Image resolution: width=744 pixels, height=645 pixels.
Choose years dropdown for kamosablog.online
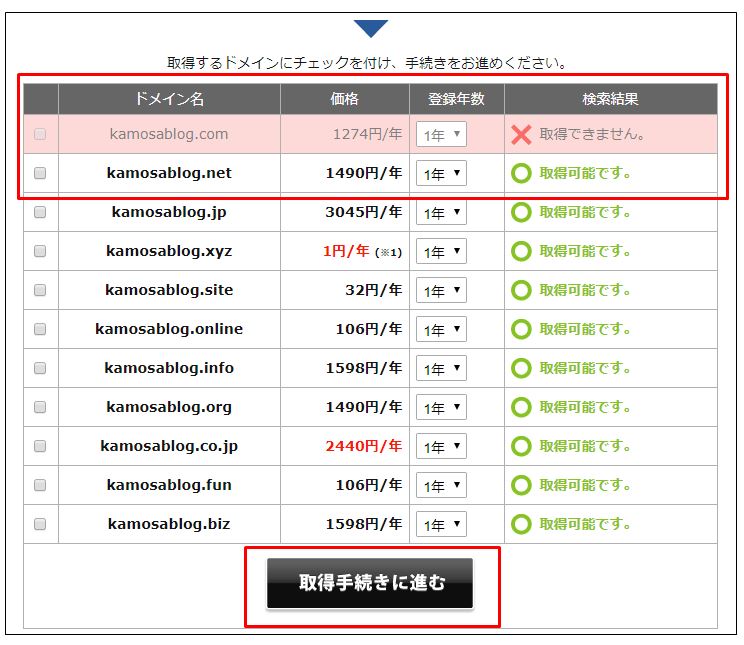pos(441,329)
